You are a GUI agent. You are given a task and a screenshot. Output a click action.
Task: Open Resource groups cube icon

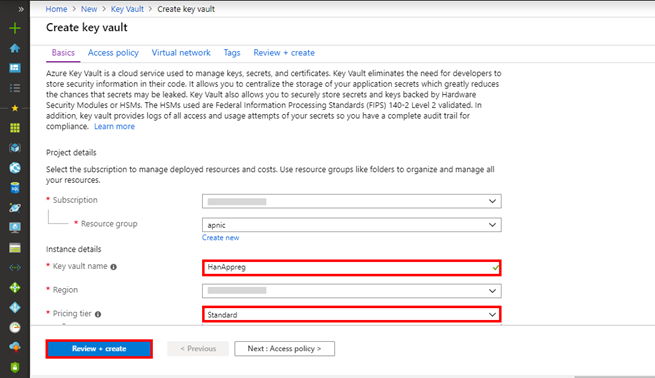click(x=15, y=148)
